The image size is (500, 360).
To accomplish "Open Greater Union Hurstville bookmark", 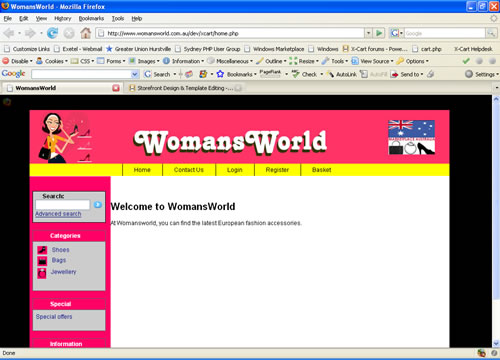I will (139, 49).
